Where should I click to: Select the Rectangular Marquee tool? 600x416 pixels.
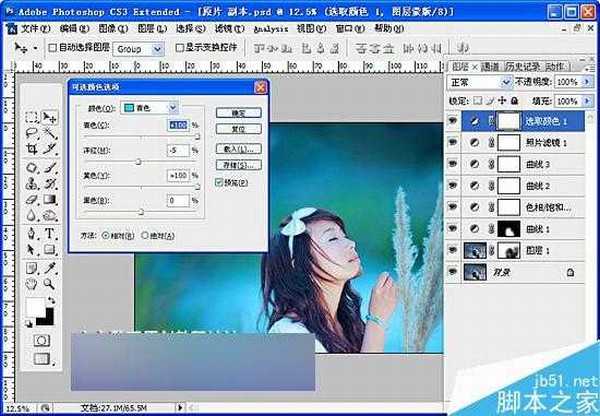pyautogui.click(x=32, y=117)
